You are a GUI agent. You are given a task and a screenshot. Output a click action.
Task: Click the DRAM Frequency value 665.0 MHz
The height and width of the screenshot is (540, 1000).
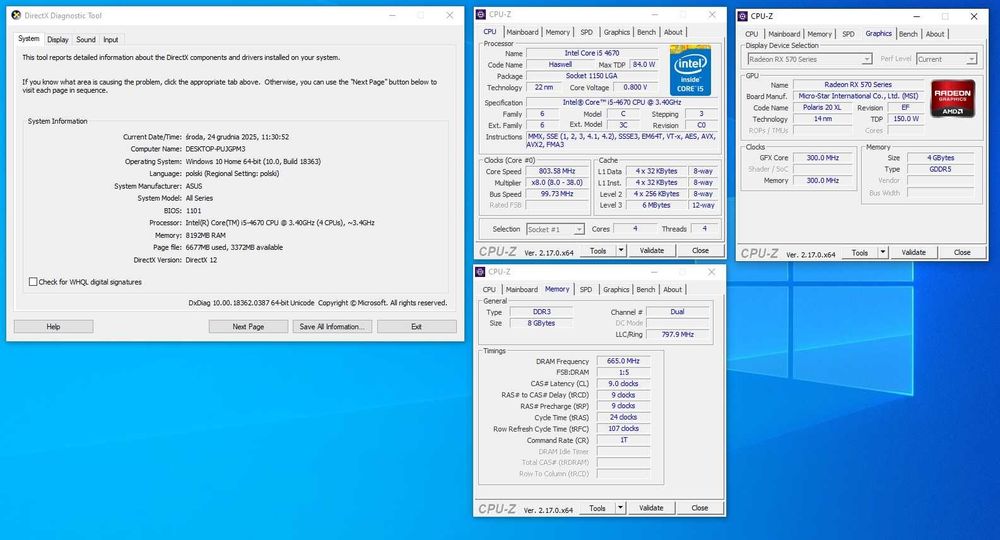pos(623,361)
